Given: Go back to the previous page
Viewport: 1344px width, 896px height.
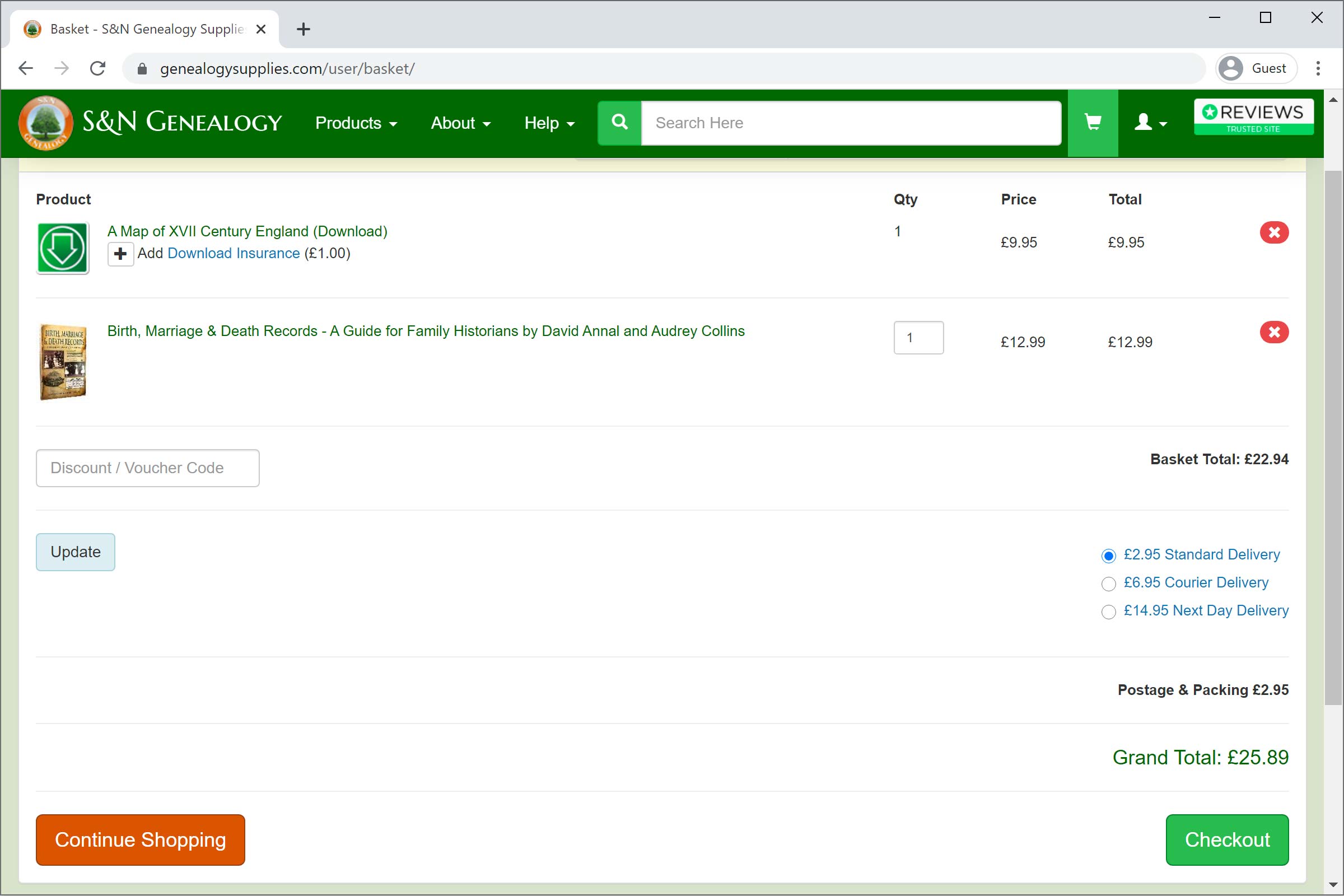Looking at the screenshot, I should (x=26, y=68).
